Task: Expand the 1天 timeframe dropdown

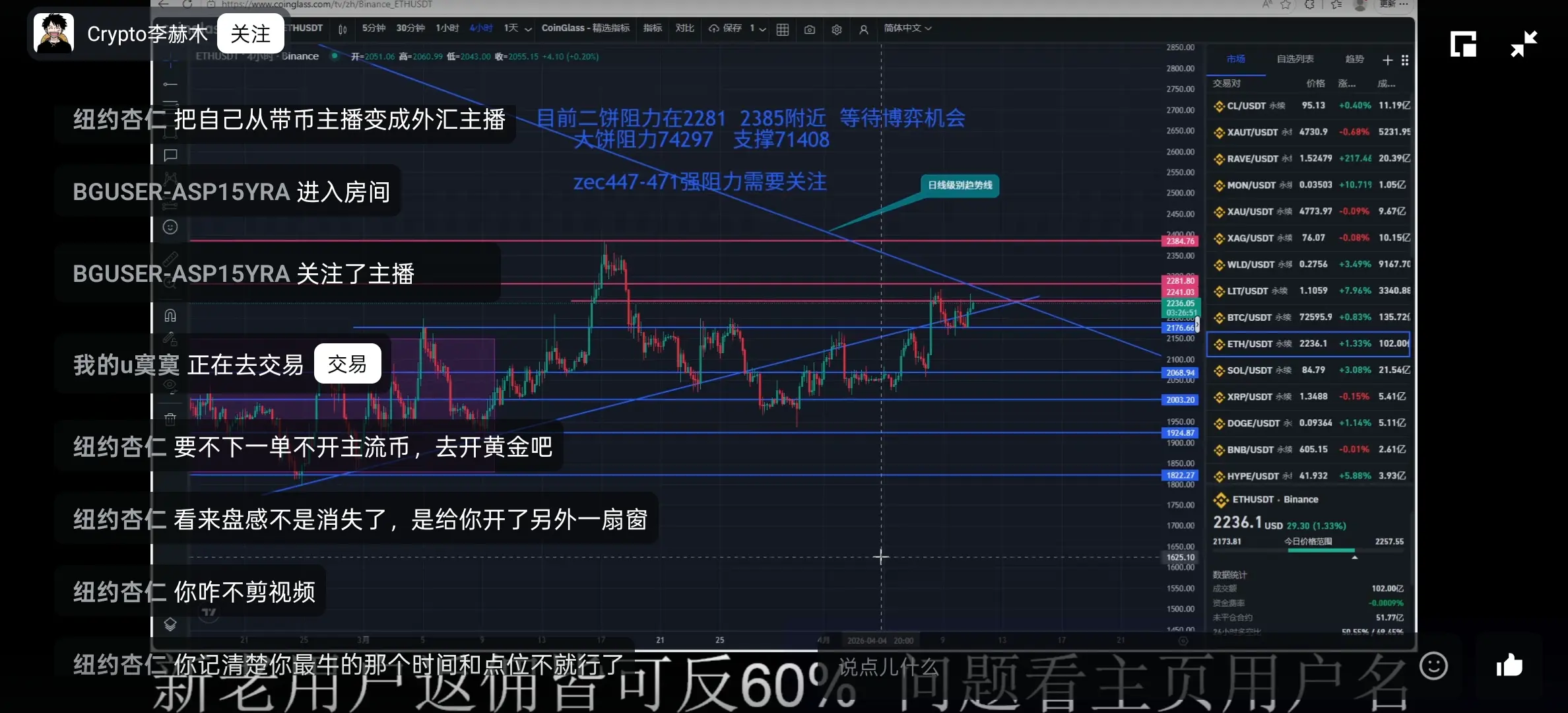Action: tap(528, 29)
